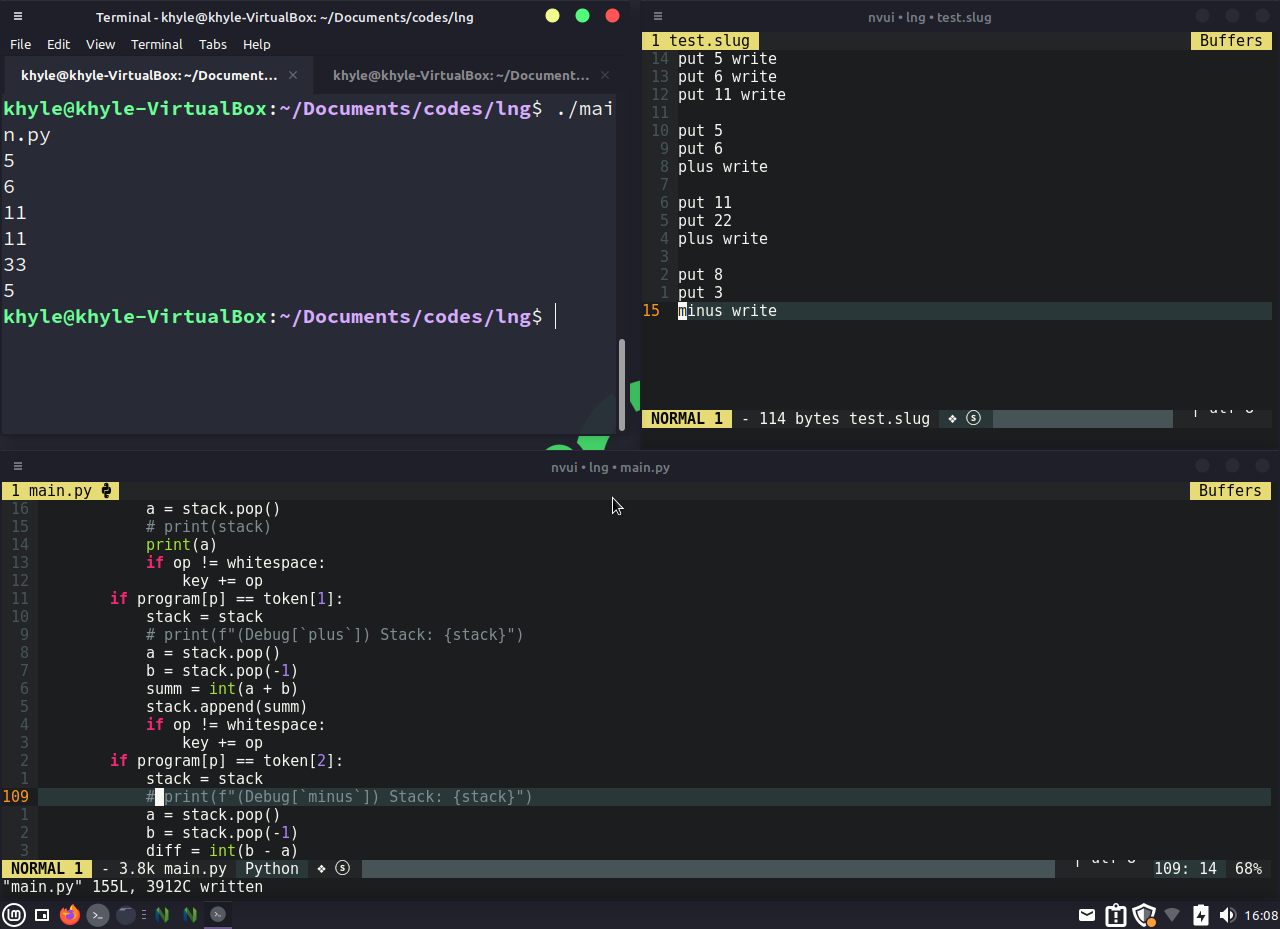Click the 'put 11 write' line in test.slug
This screenshot has width=1280, height=929.
click(x=731, y=95)
